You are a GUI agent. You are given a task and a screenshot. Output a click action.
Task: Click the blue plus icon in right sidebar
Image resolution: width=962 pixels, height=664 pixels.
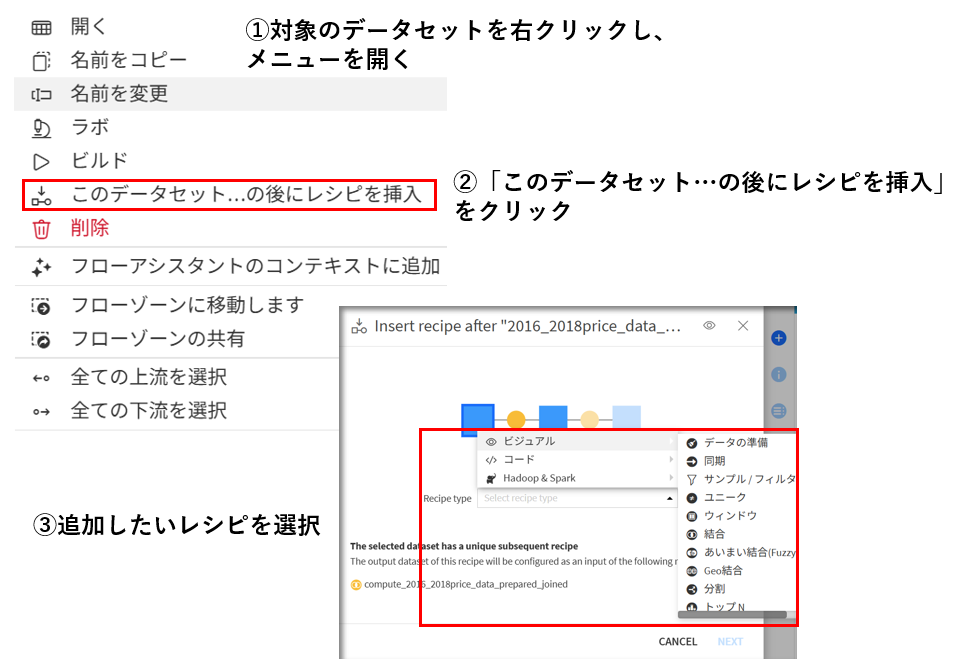pos(779,338)
